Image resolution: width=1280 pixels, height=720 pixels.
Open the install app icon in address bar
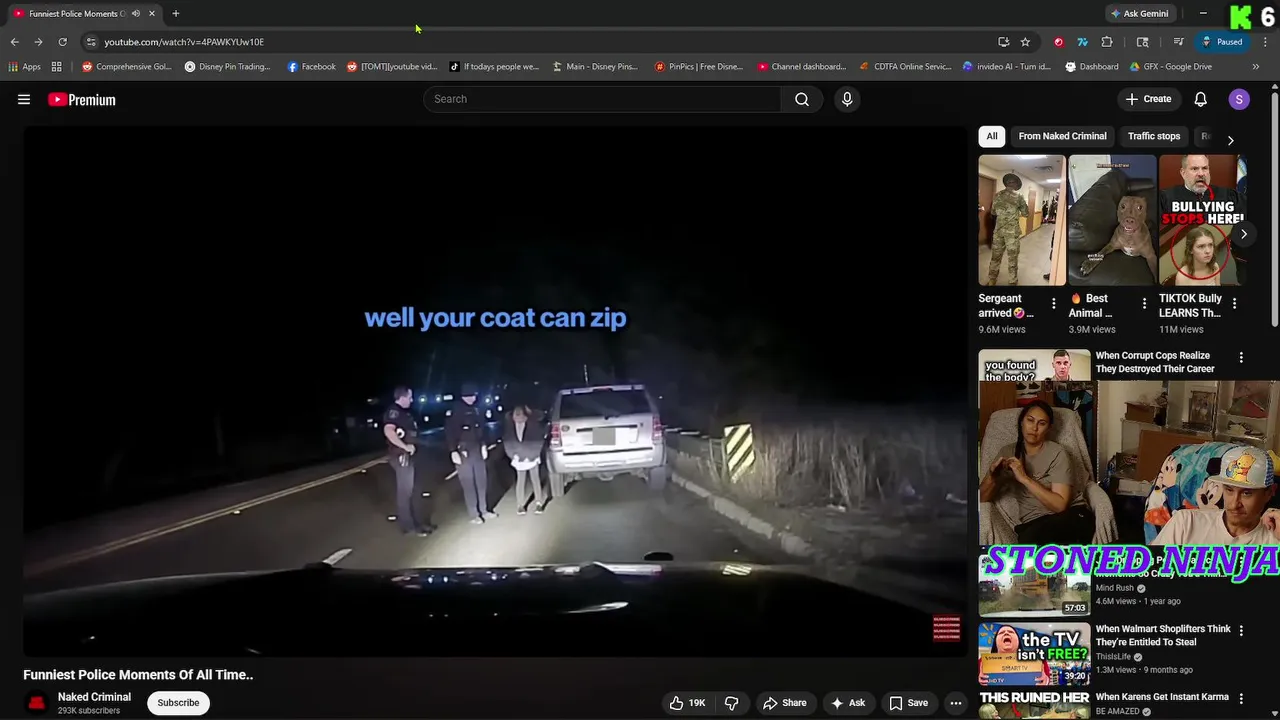click(1003, 42)
